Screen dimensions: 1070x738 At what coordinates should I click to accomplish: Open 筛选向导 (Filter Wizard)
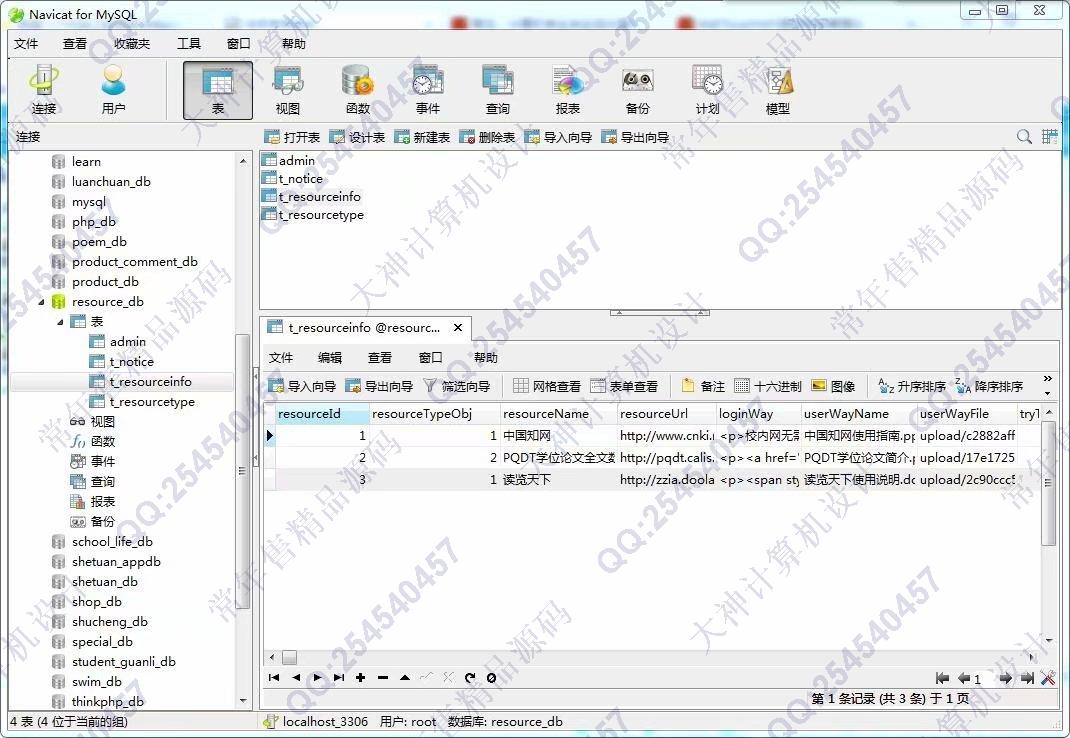point(457,386)
